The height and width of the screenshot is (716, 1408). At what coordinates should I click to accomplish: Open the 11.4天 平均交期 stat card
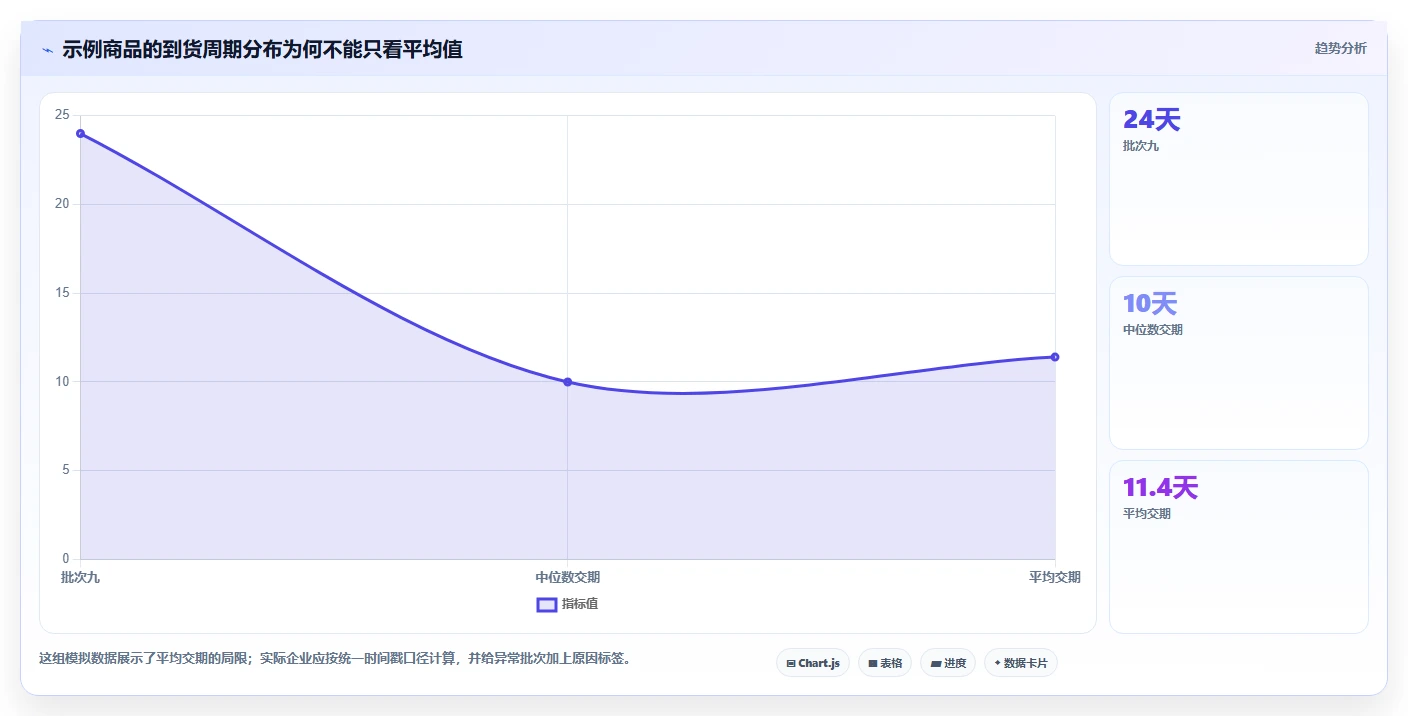1238,547
